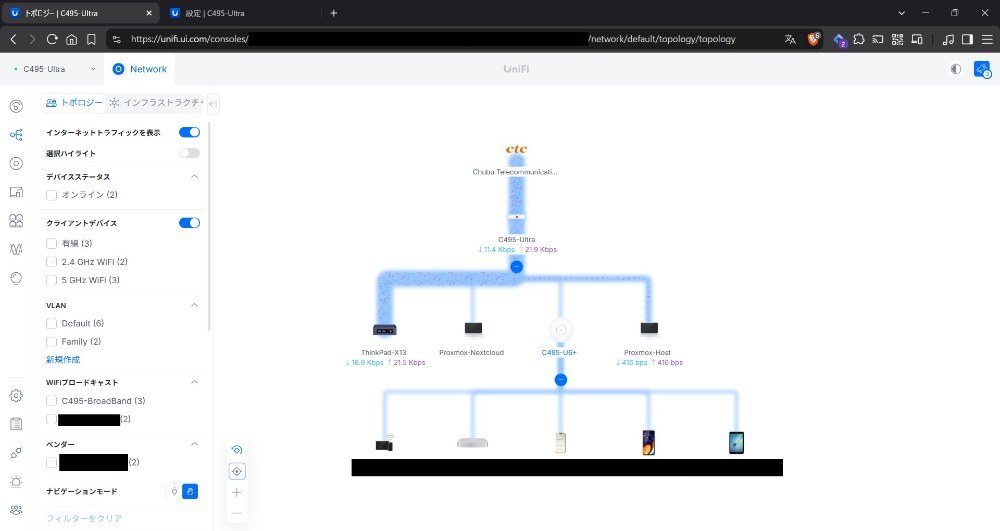Toggle the クライアントデバイス switch
The width and height of the screenshot is (1000, 531).
(189, 222)
